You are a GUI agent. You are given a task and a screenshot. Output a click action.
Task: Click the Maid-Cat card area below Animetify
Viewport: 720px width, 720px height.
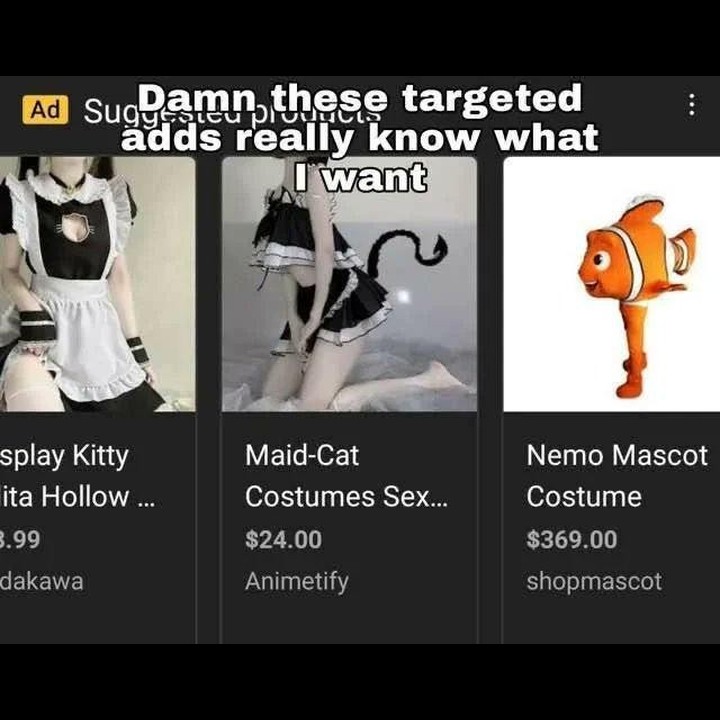[349, 620]
